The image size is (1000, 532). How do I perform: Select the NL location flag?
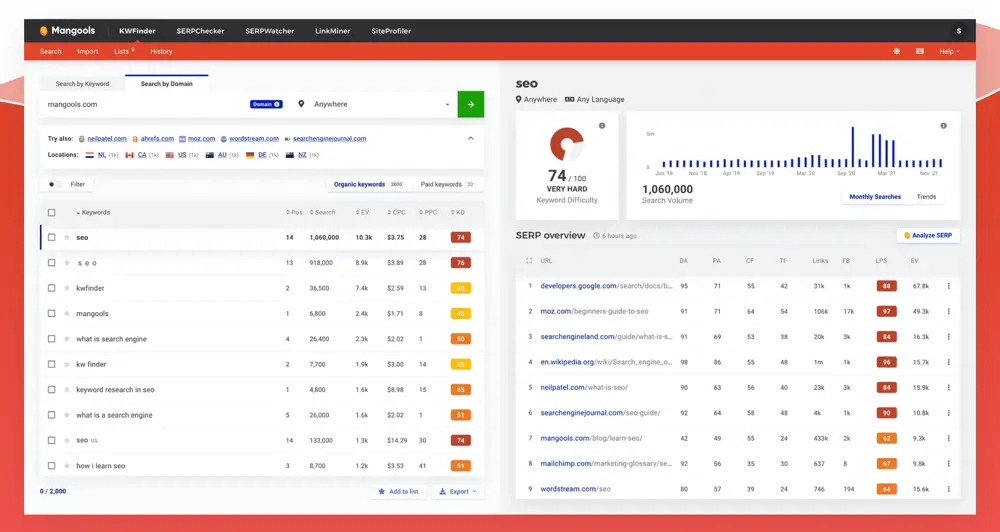[x=90, y=155]
